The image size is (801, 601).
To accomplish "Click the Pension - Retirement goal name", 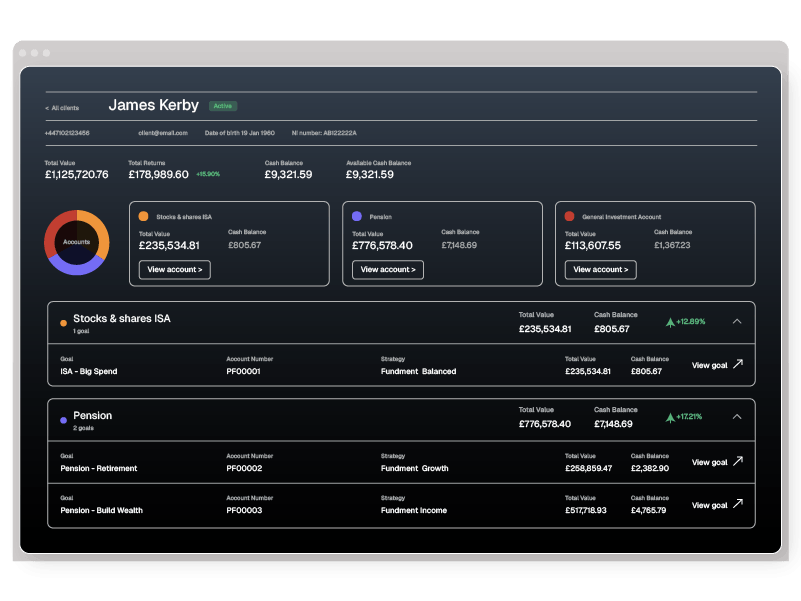I will point(99,469).
